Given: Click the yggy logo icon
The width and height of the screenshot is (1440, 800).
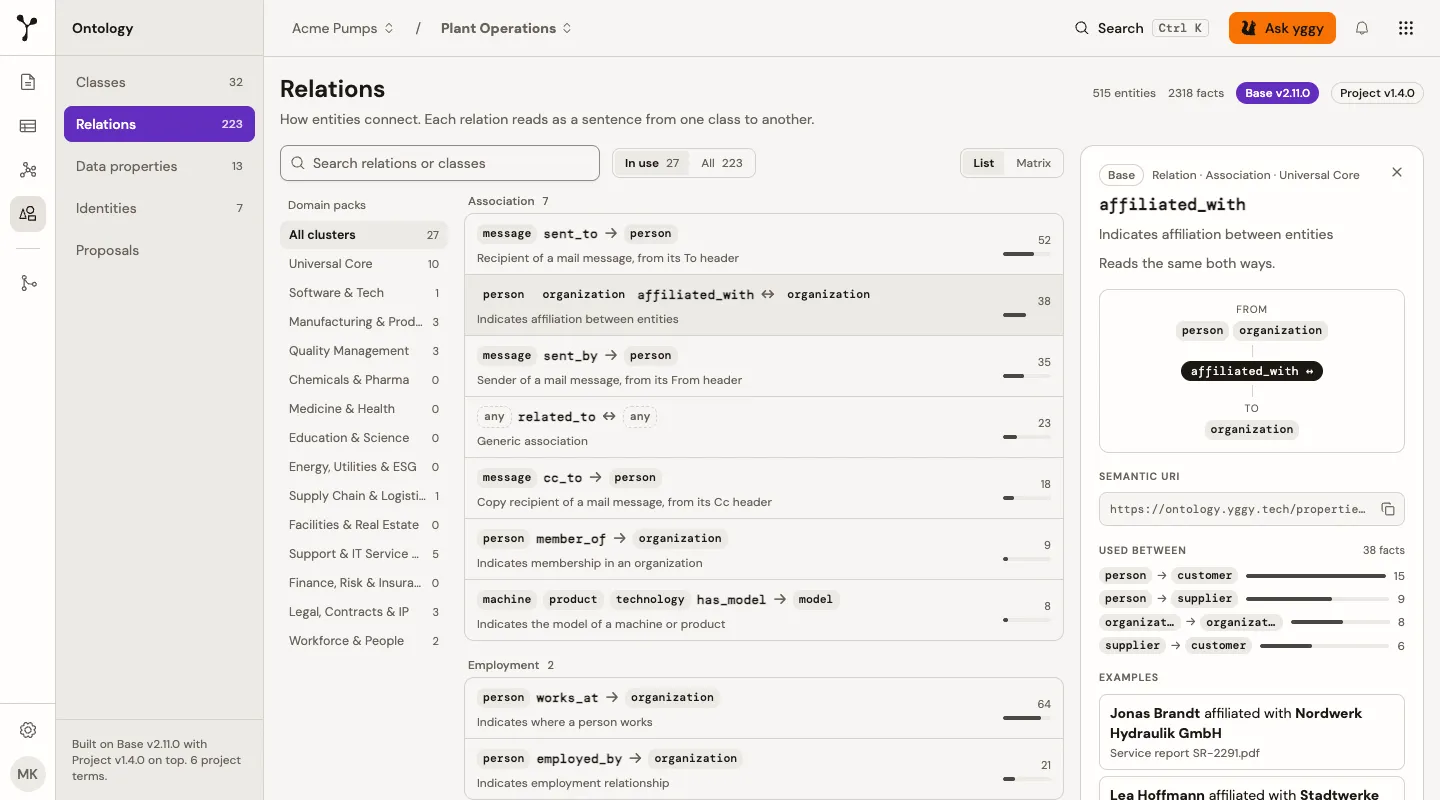Looking at the screenshot, I should click(28, 28).
